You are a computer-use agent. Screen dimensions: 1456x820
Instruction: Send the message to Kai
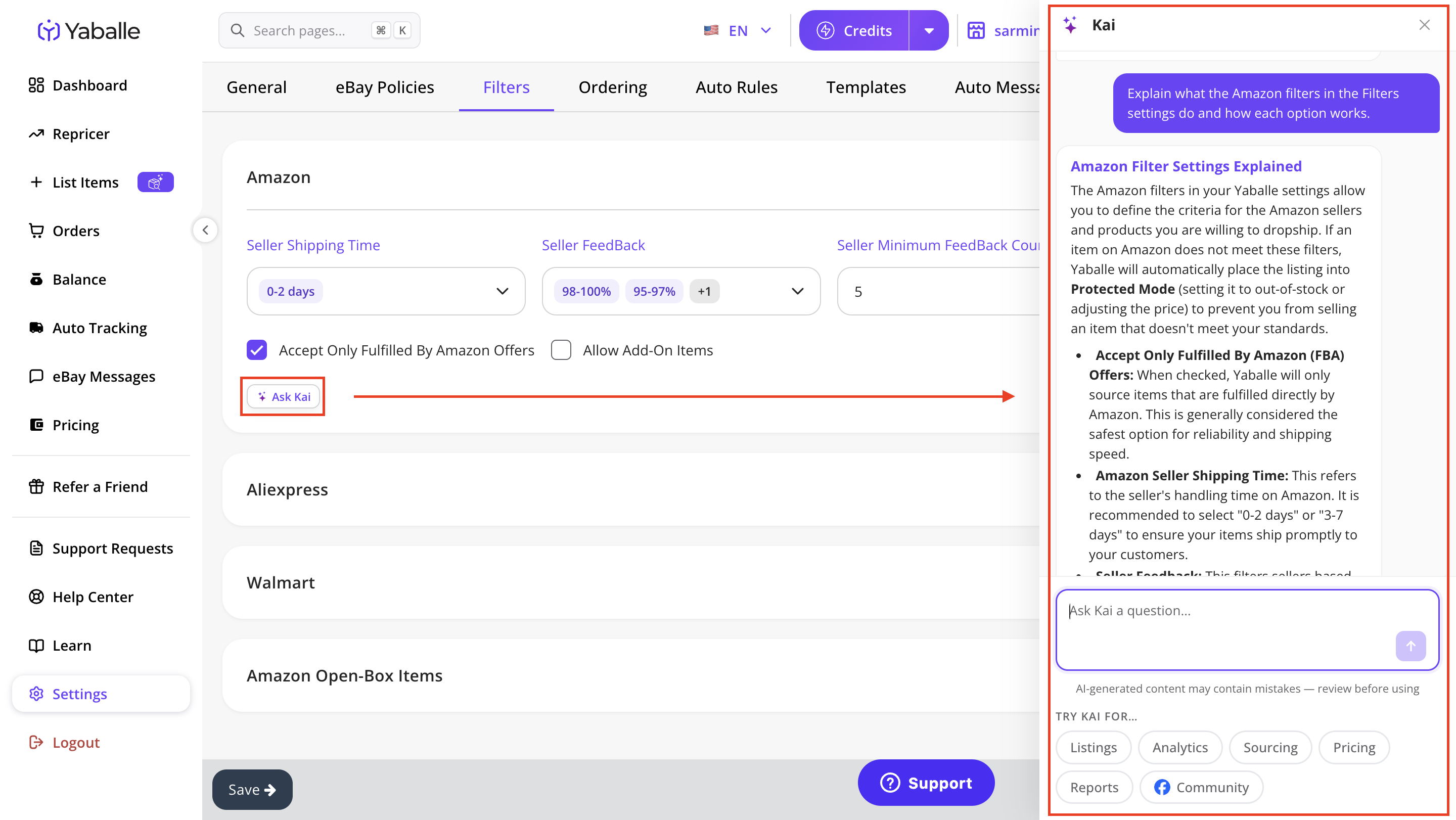tap(1410, 646)
